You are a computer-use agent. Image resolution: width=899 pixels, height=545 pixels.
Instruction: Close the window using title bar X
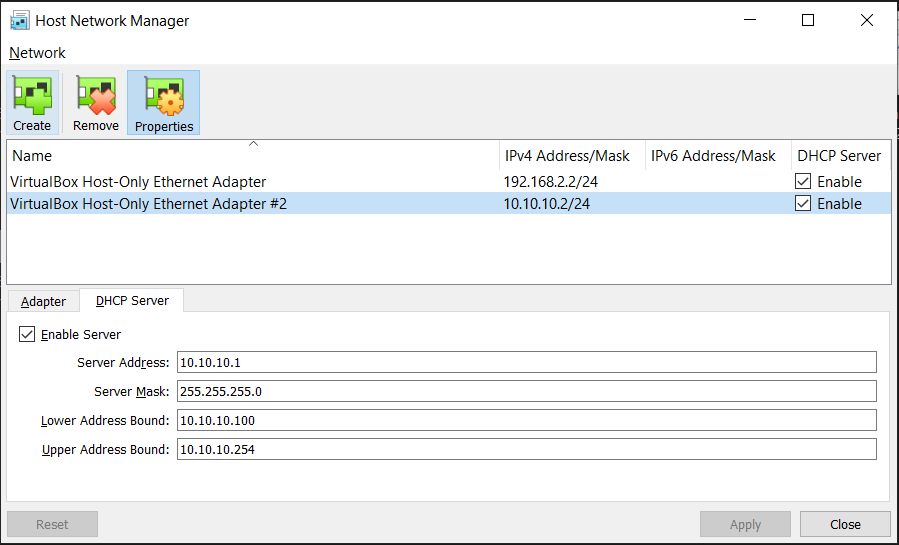tap(867, 20)
